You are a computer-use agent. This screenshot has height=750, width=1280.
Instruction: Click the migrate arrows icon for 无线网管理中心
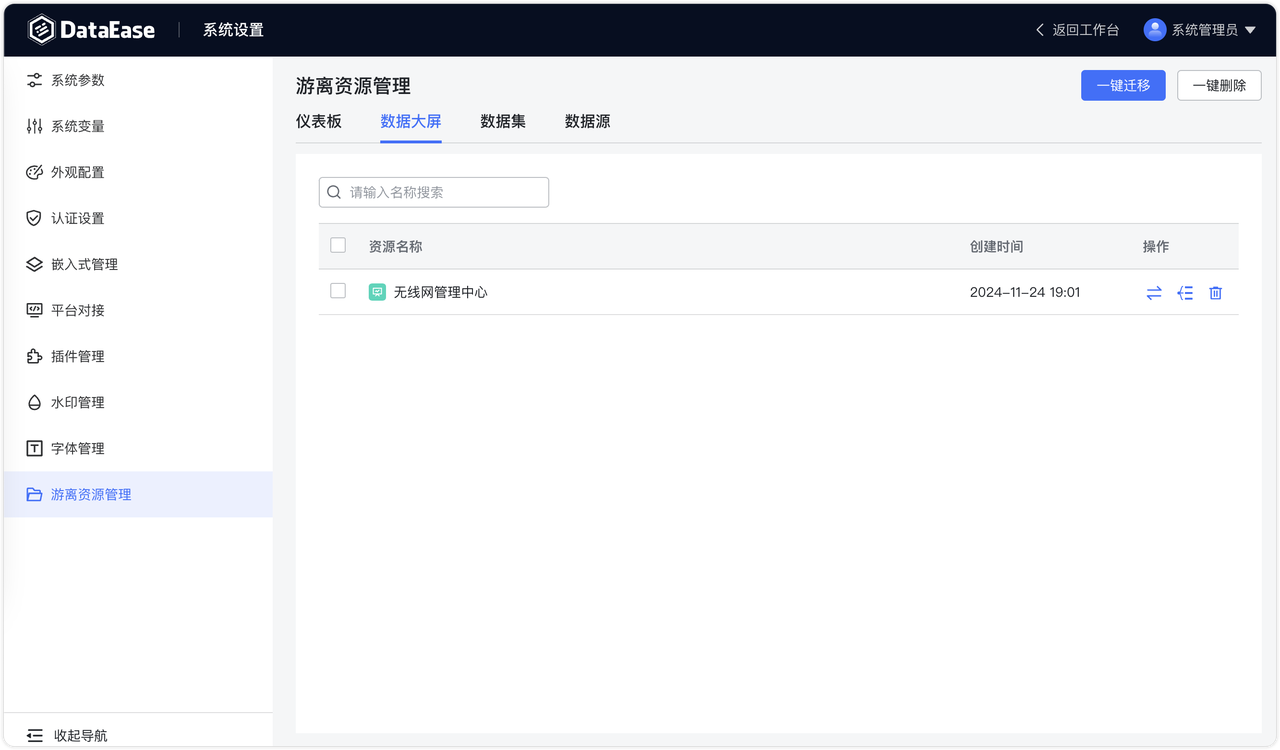[1154, 293]
